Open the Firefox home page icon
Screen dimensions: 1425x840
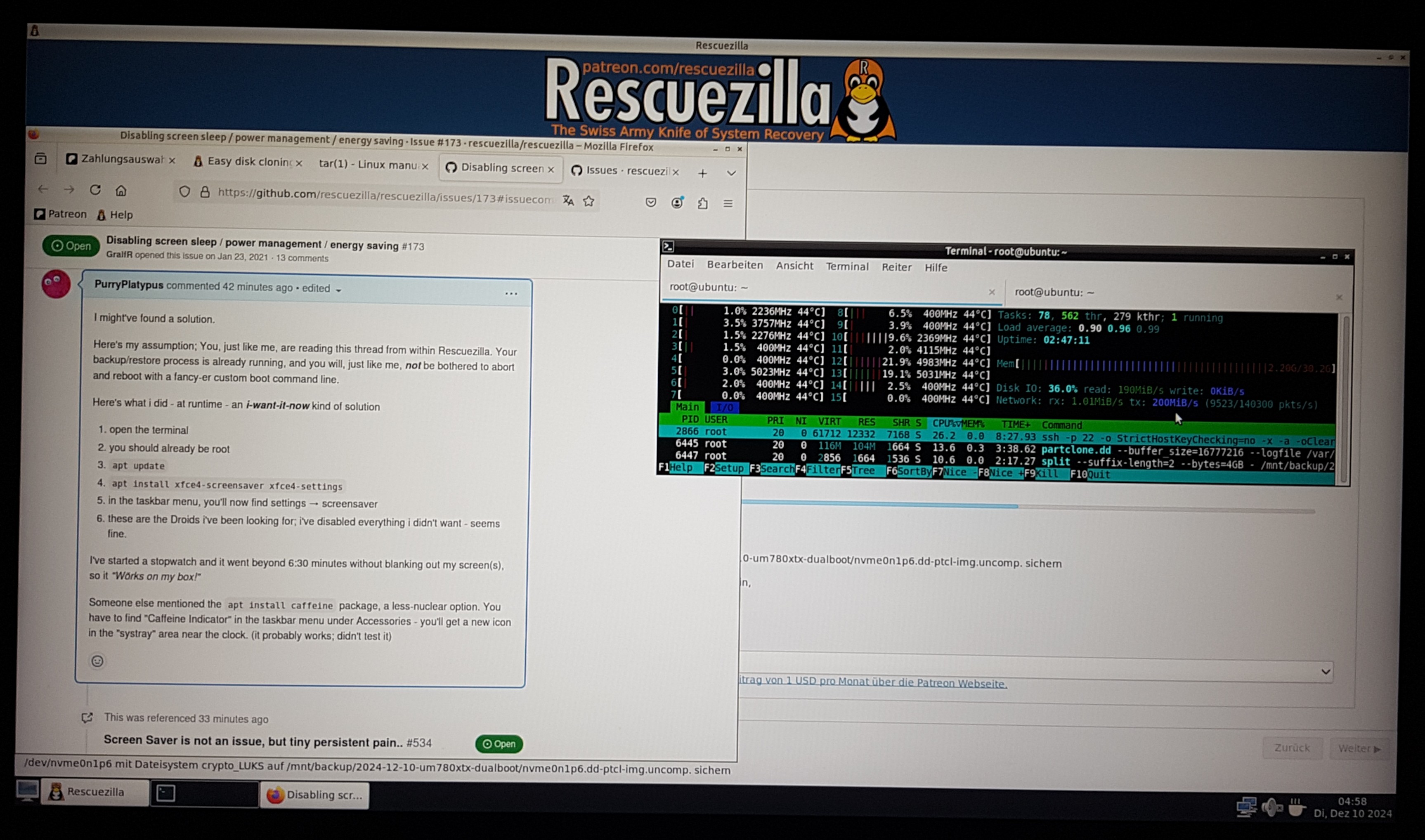[x=121, y=190]
